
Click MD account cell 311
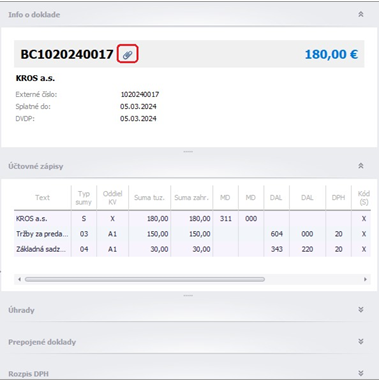226,219
